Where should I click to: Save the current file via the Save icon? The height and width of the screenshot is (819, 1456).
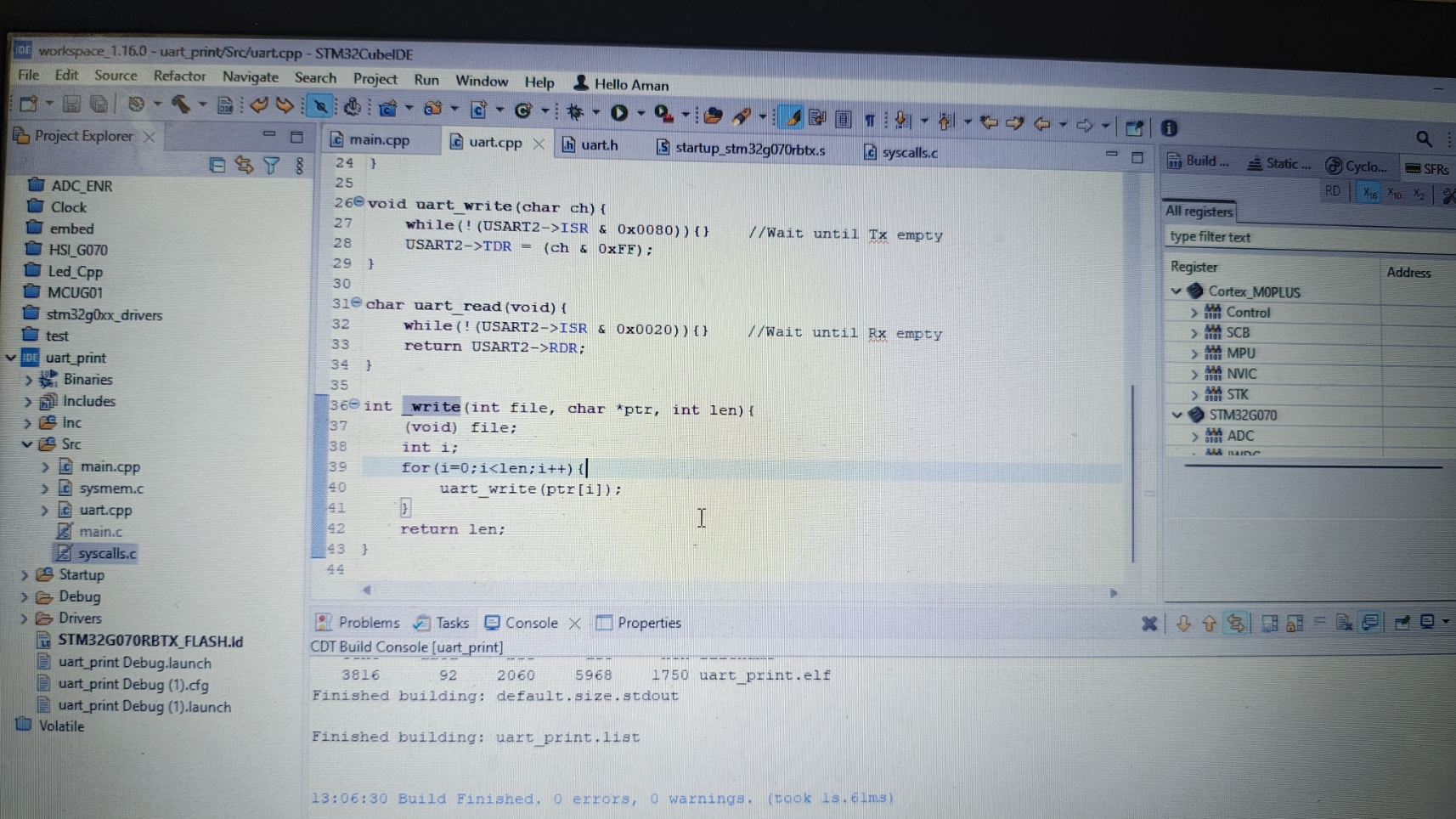[72, 104]
